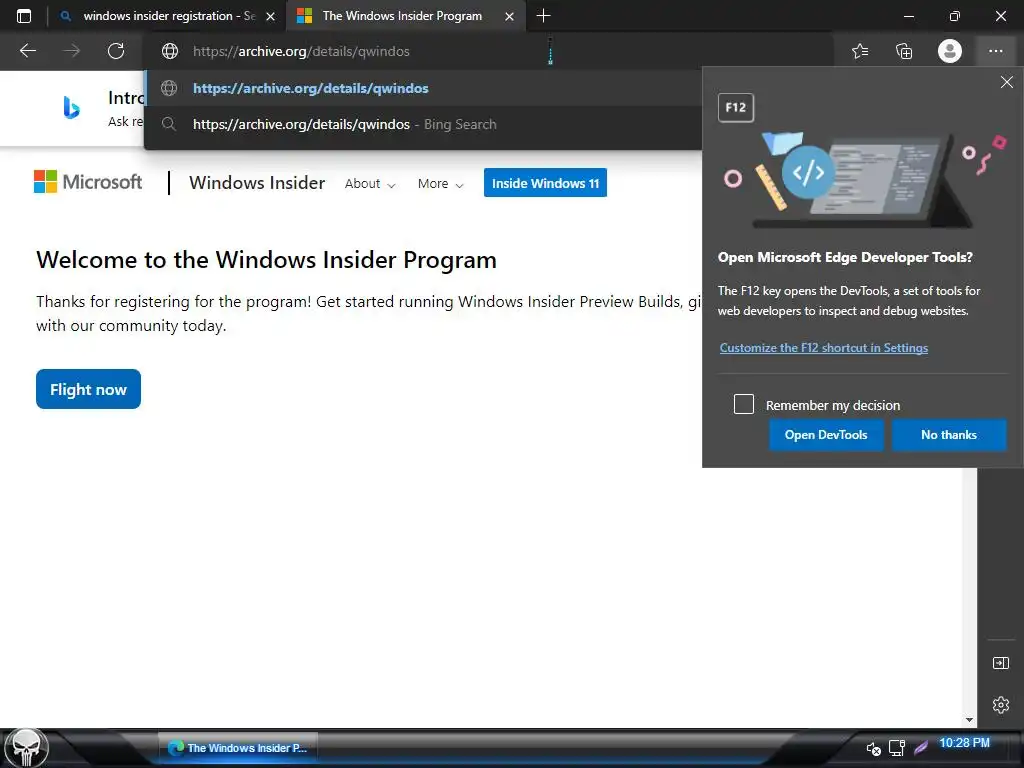Close the windows insider registration tab

(x=270, y=16)
